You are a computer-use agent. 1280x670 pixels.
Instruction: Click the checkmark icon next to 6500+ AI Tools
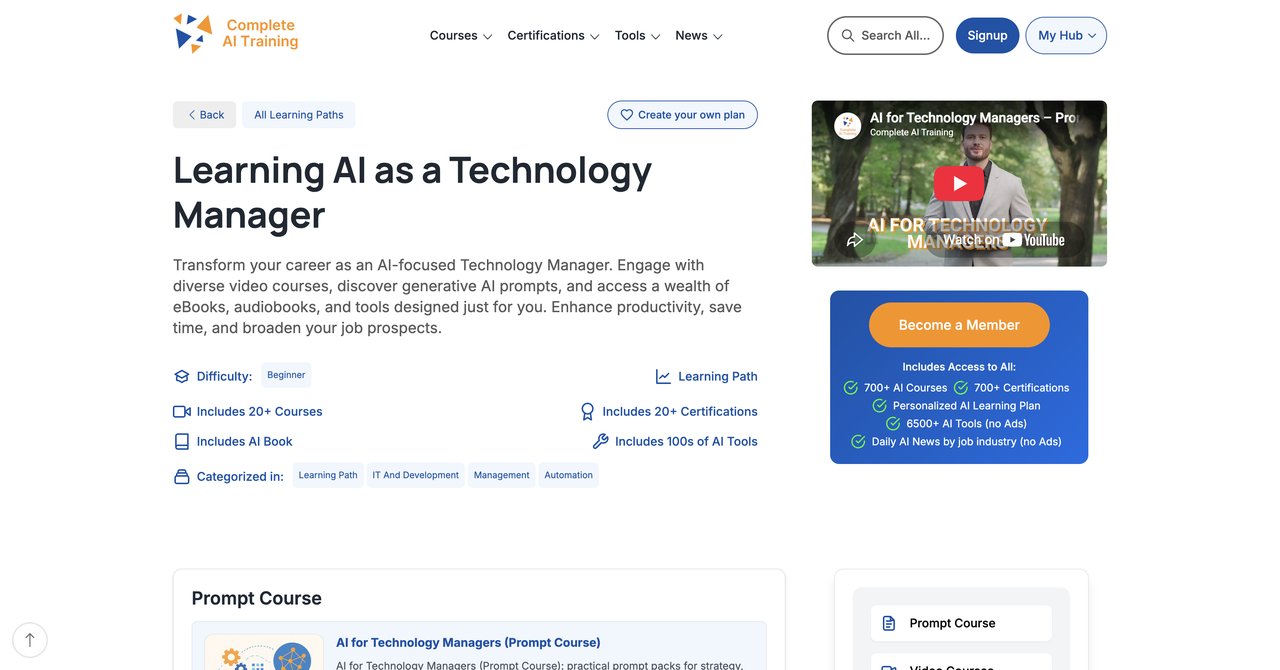894,424
